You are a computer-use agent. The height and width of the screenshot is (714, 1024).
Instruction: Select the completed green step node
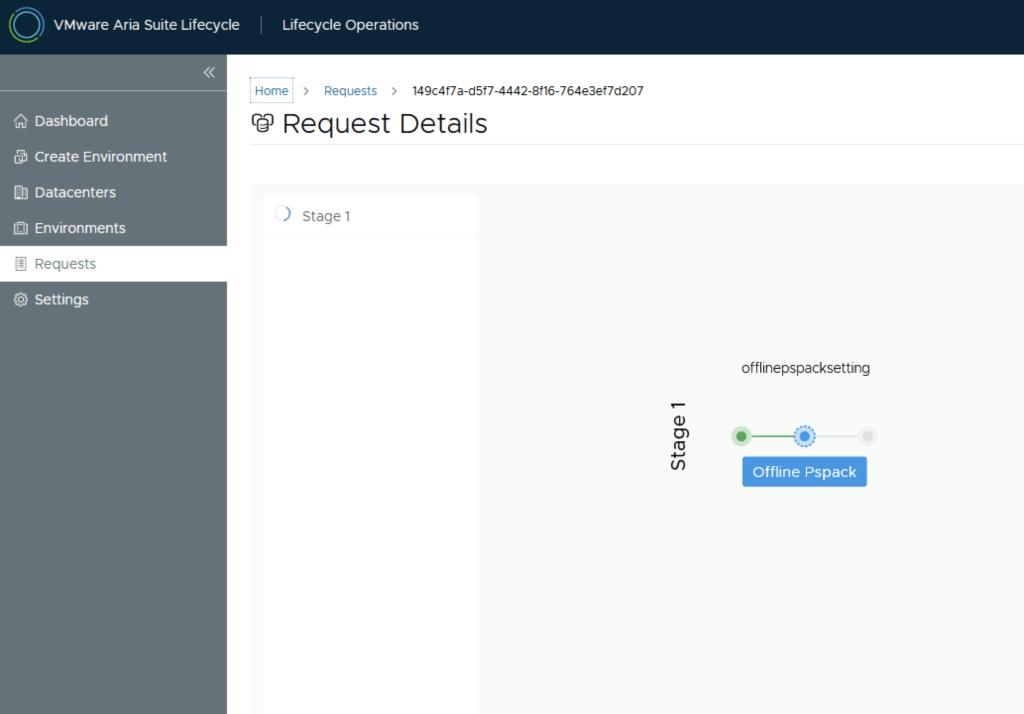coord(741,436)
